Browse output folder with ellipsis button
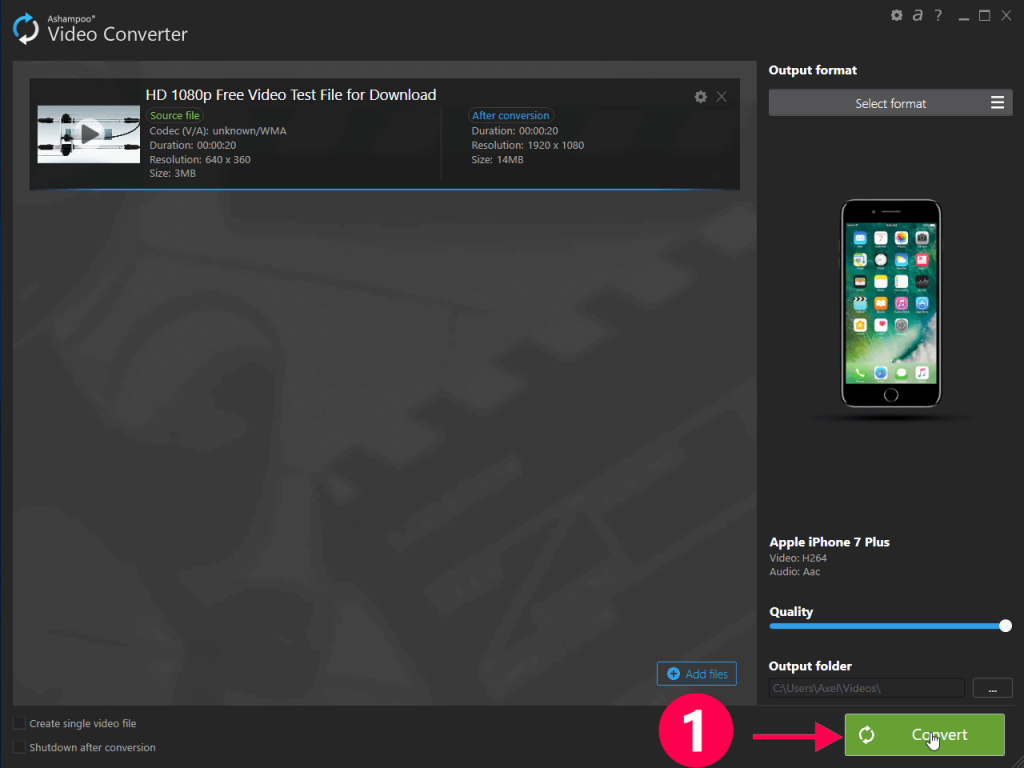The width and height of the screenshot is (1024, 768). tap(993, 688)
